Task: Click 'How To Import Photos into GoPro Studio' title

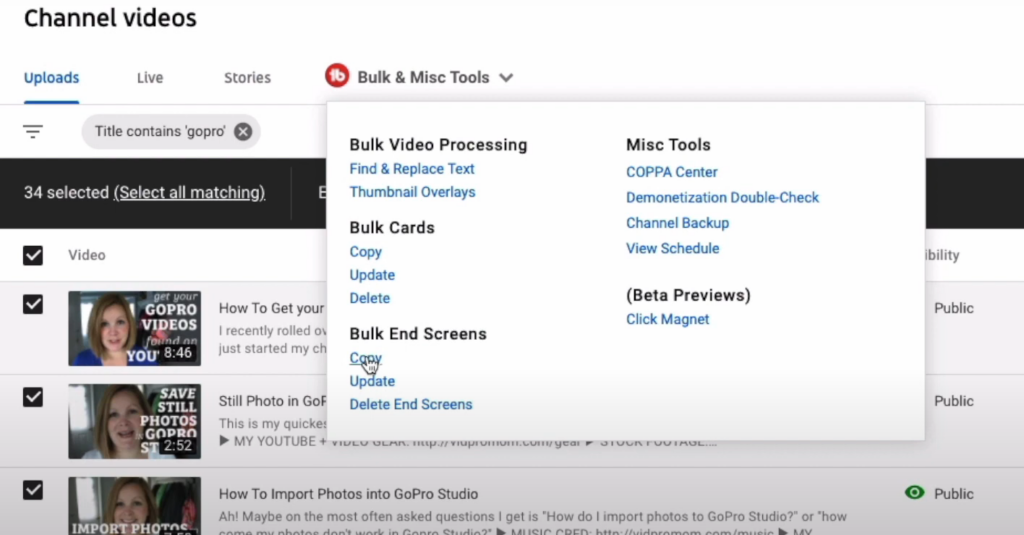Action: pos(348,494)
